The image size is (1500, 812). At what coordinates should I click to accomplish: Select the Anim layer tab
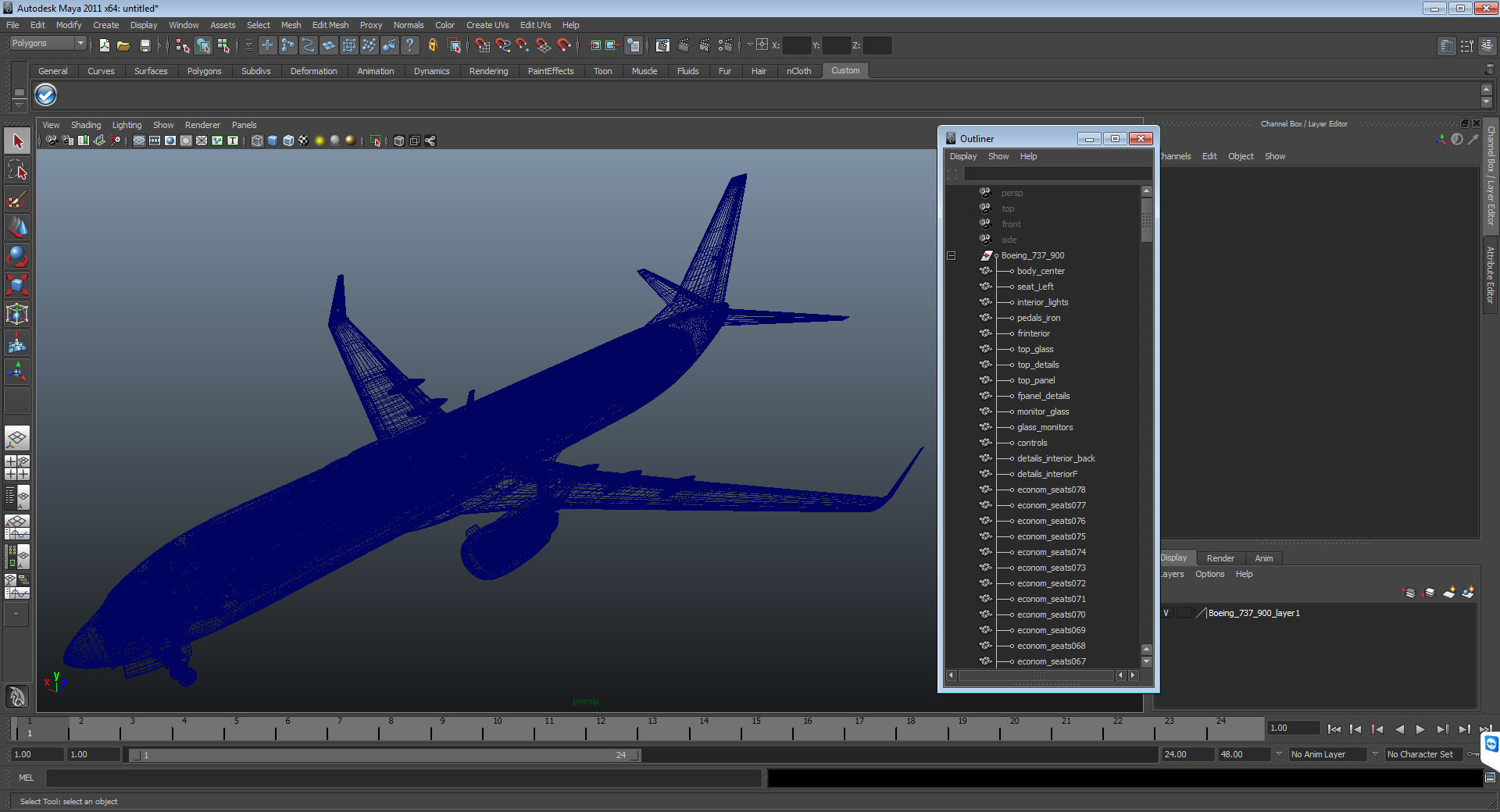[x=1263, y=558]
